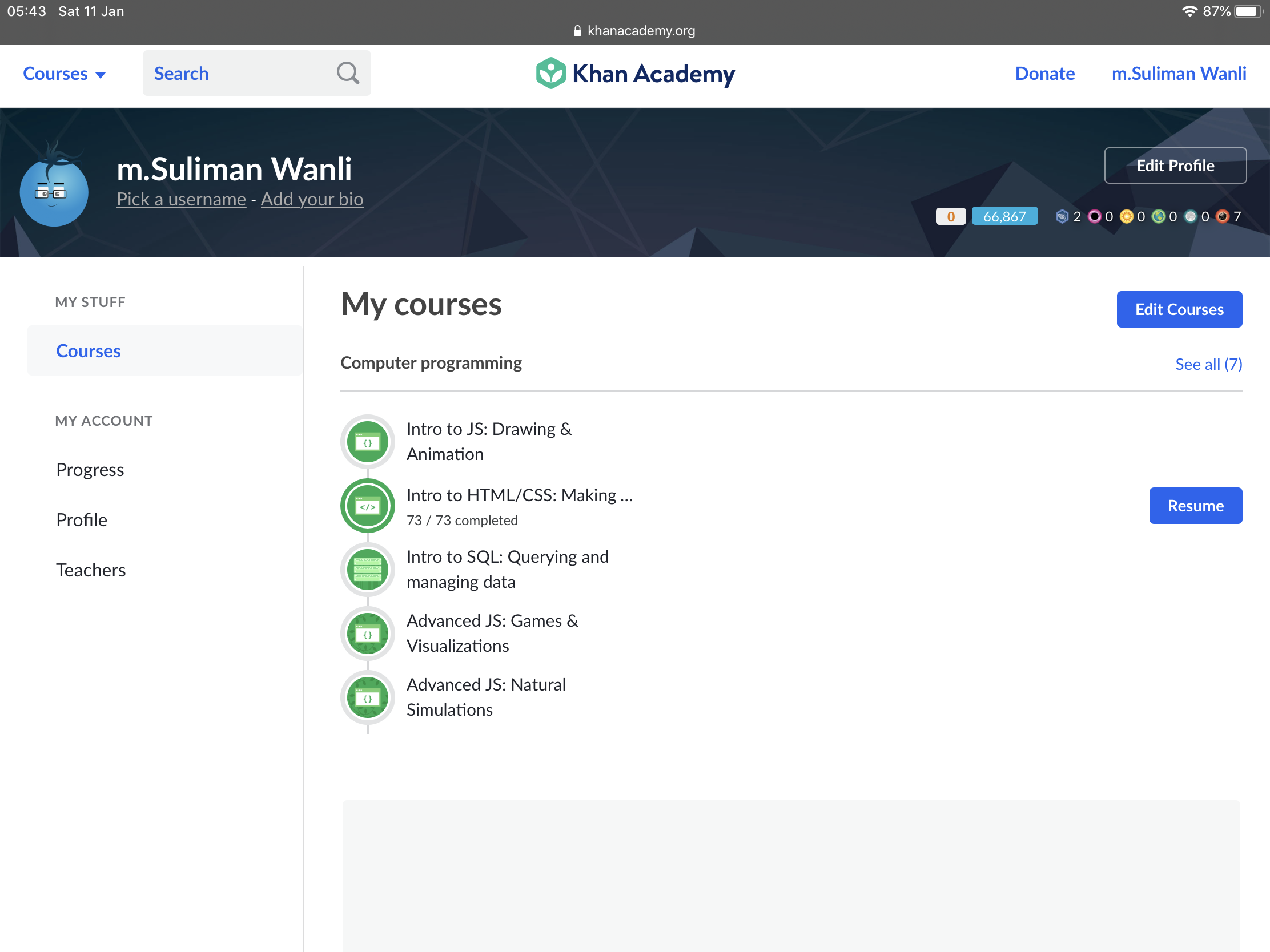Viewport: 1270px width, 952px height.
Task: Open Intro to HTML/CSS: Making ... title
Action: (520, 495)
